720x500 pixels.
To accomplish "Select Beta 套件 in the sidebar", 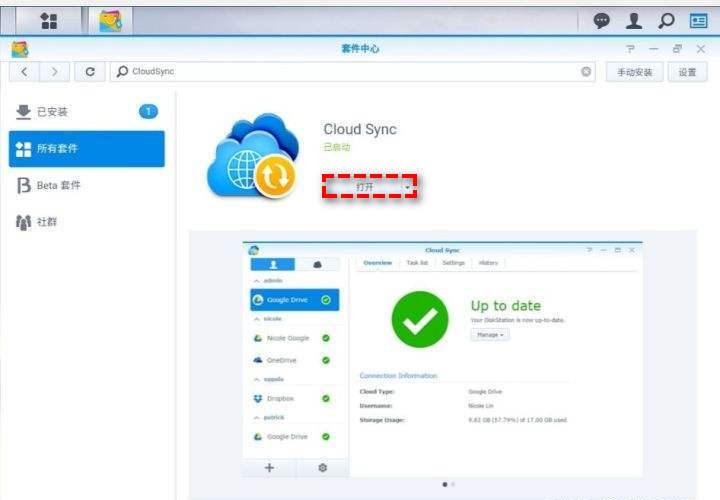I will pos(86,185).
